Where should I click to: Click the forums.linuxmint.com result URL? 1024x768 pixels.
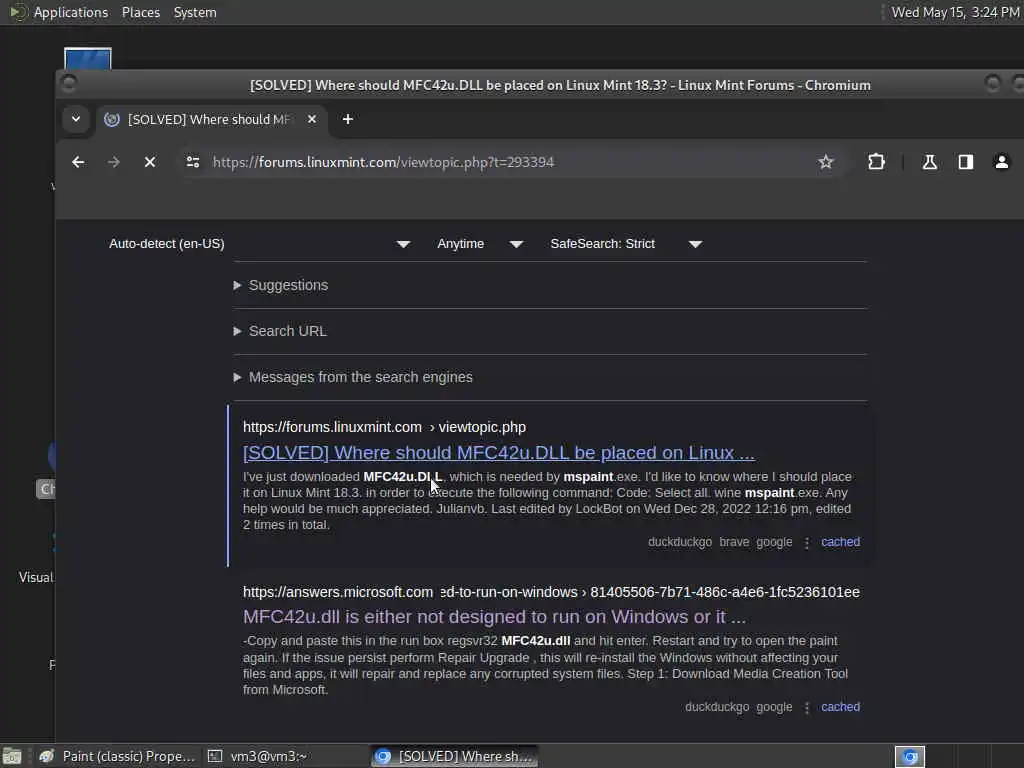coord(384,427)
